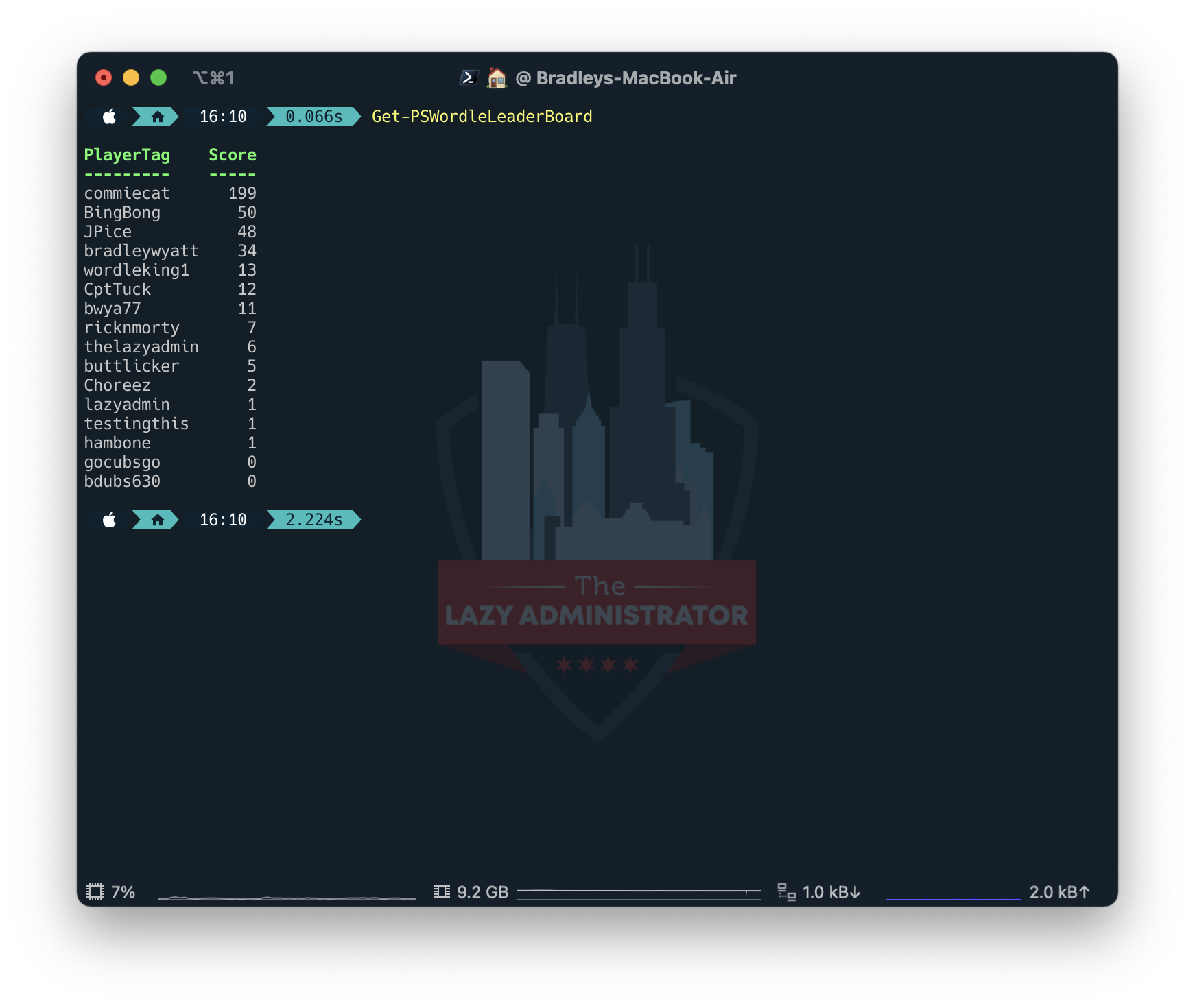Select the lazyadmin player tag
The width and height of the screenshot is (1195, 1008).
click(127, 405)
